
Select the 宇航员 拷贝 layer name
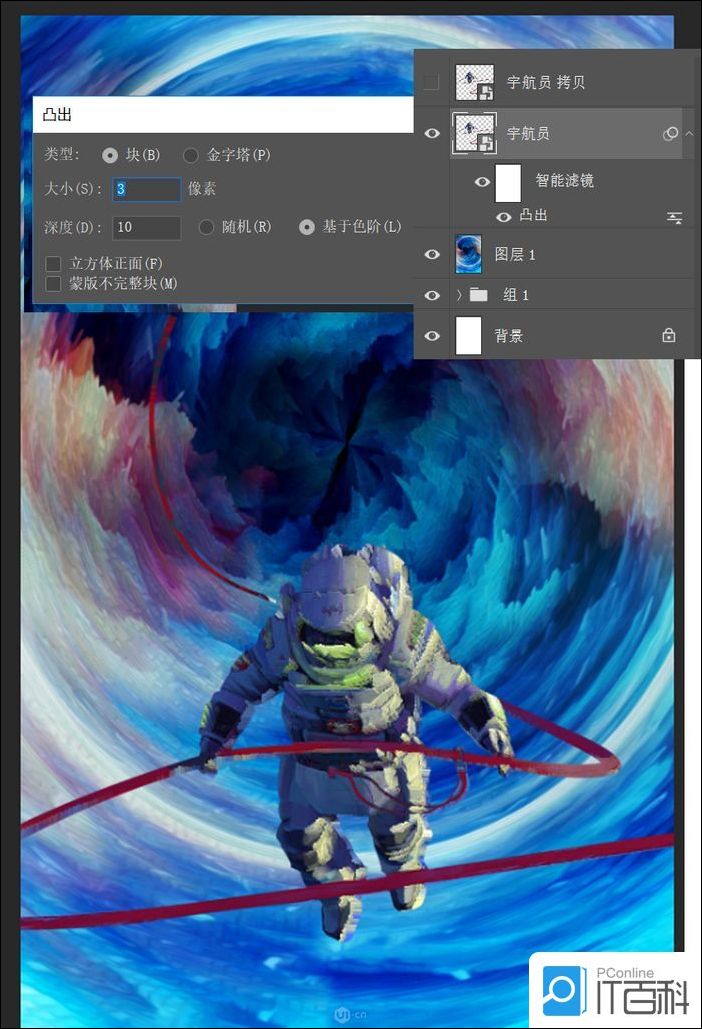[546, 82]
